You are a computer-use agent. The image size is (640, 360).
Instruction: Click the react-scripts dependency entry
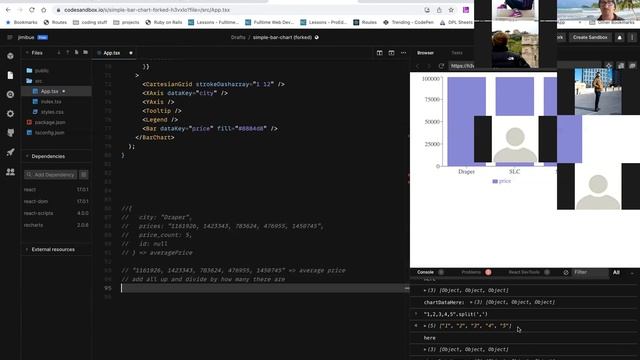[x=56, y=213]
